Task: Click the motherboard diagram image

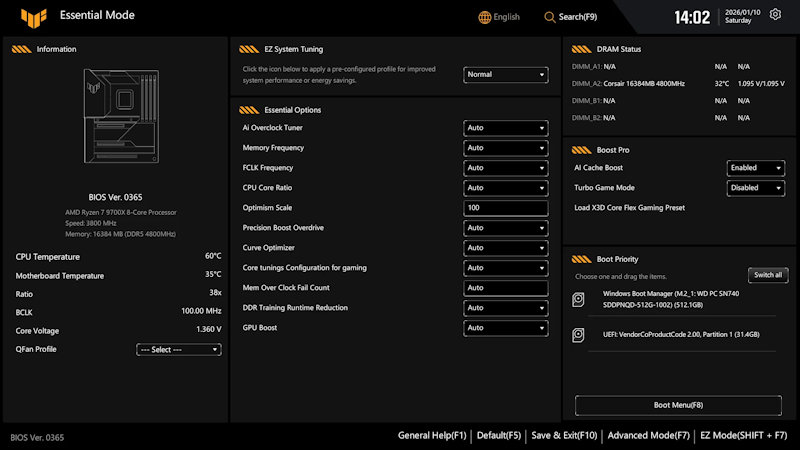Action: pyautogui.click(x=121, y=116)
